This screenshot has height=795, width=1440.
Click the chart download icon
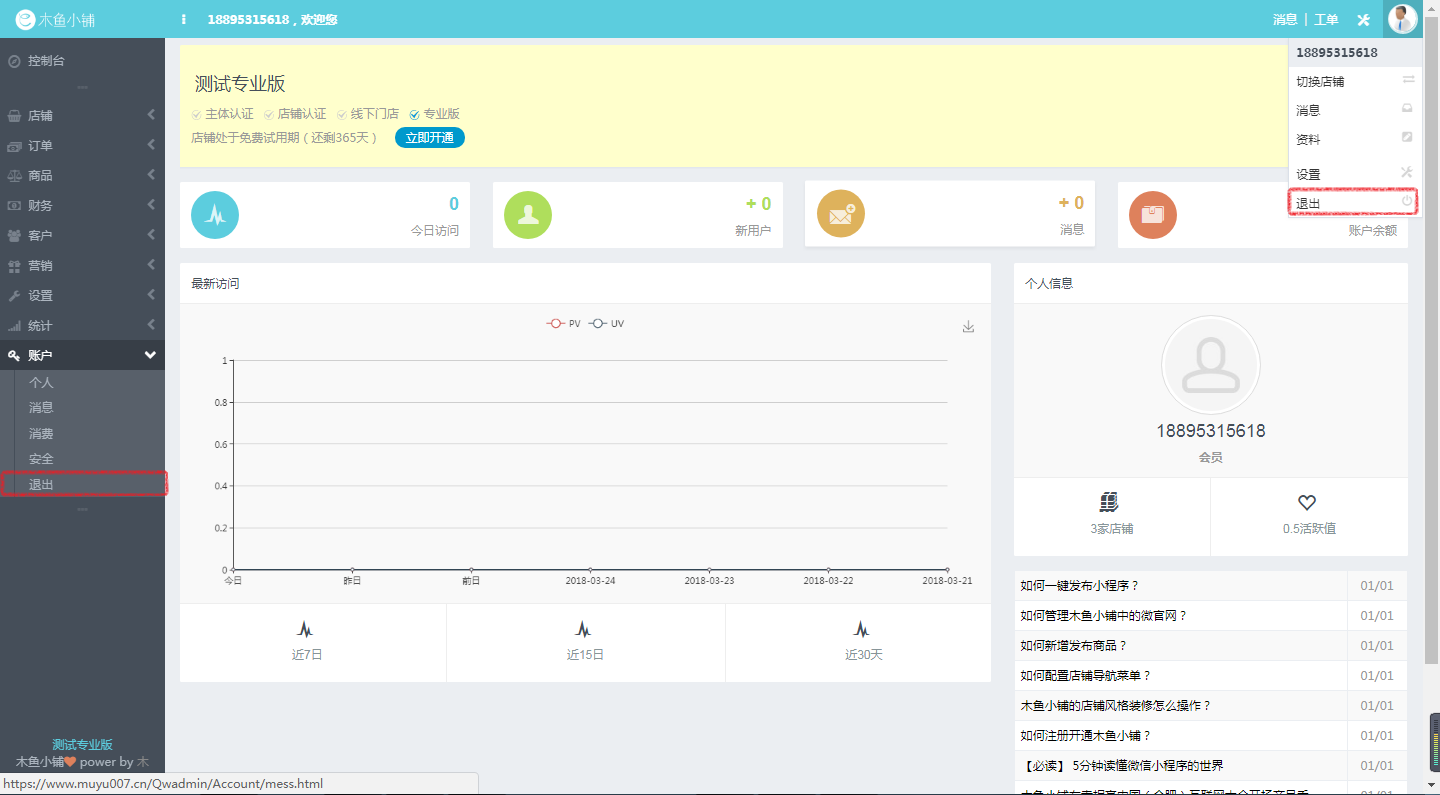(968, 327)
